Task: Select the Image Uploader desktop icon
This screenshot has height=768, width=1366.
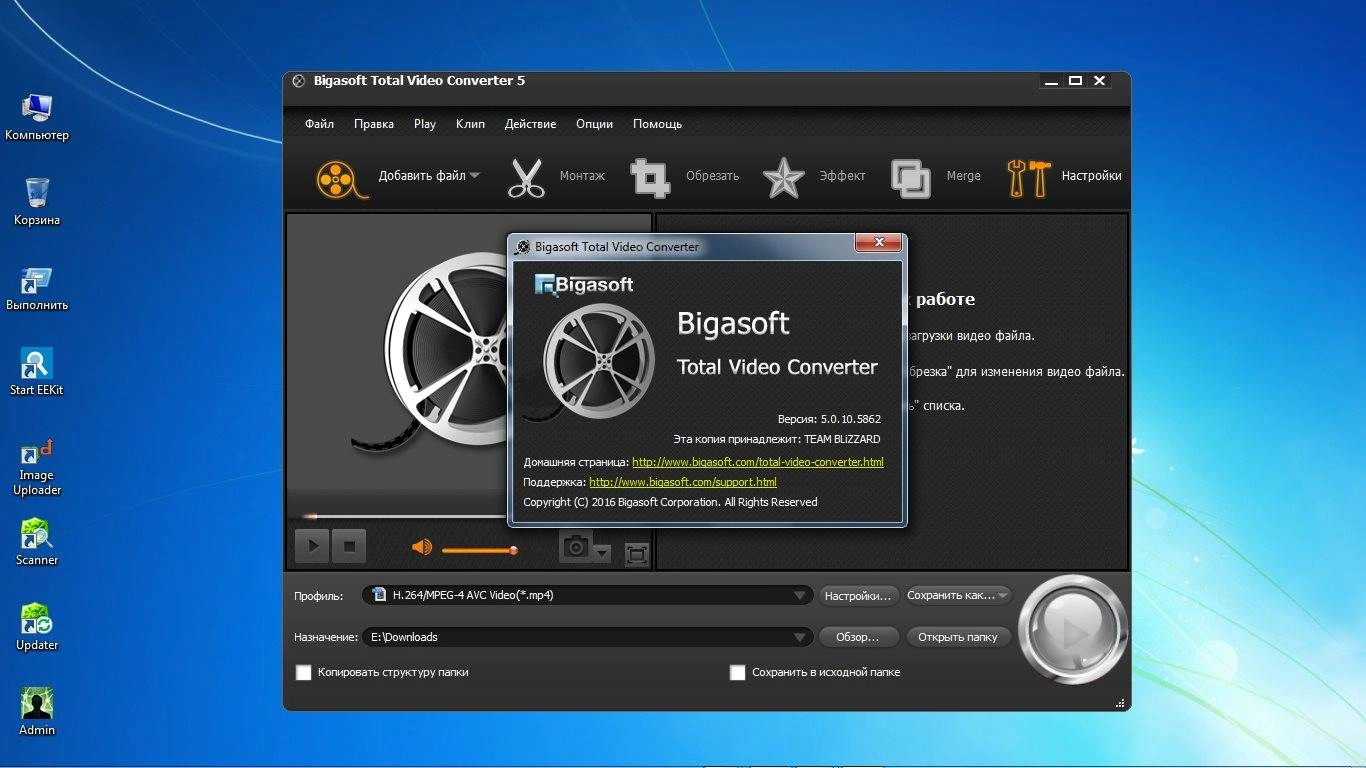Action: click(x=37, y=467)
